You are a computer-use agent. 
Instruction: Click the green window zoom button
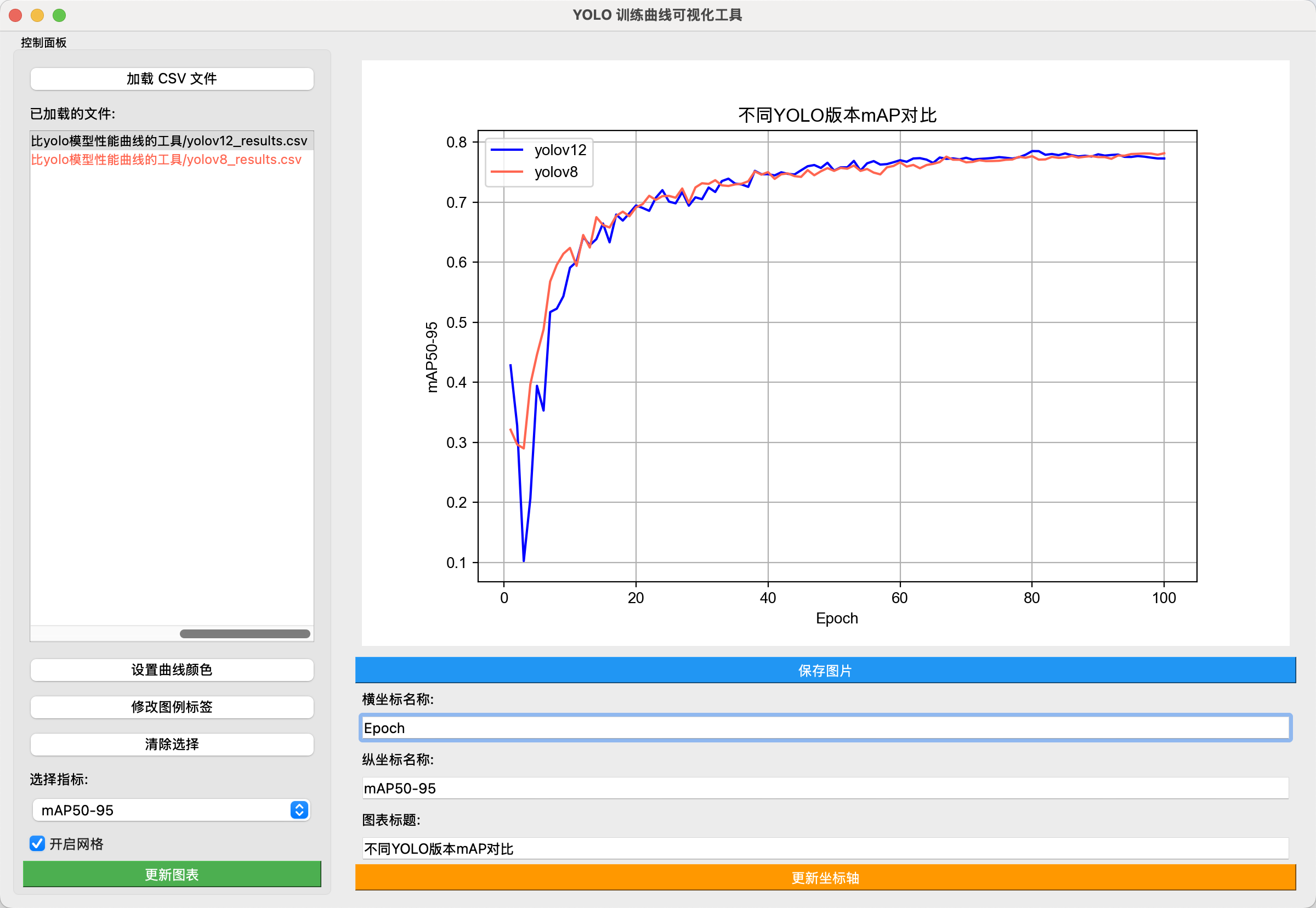59,15
